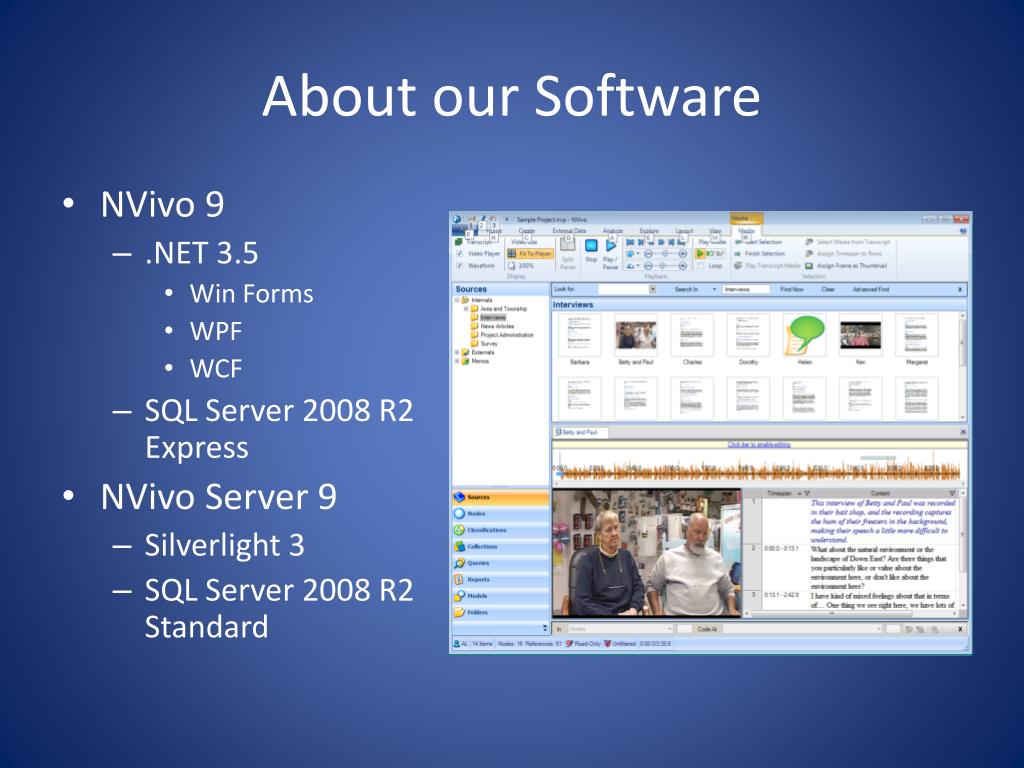Open Folders in the navigation pane

click(x=500, y=613)
